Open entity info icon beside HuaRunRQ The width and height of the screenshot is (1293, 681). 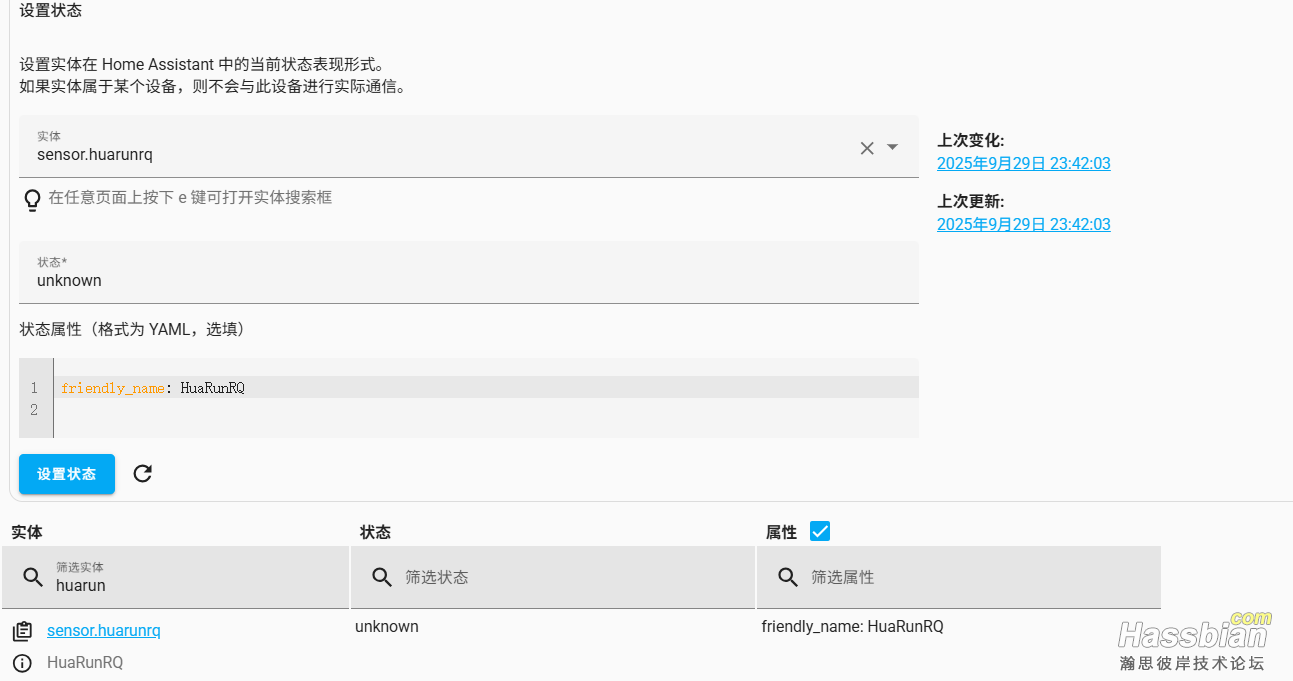tap(22, 663)
